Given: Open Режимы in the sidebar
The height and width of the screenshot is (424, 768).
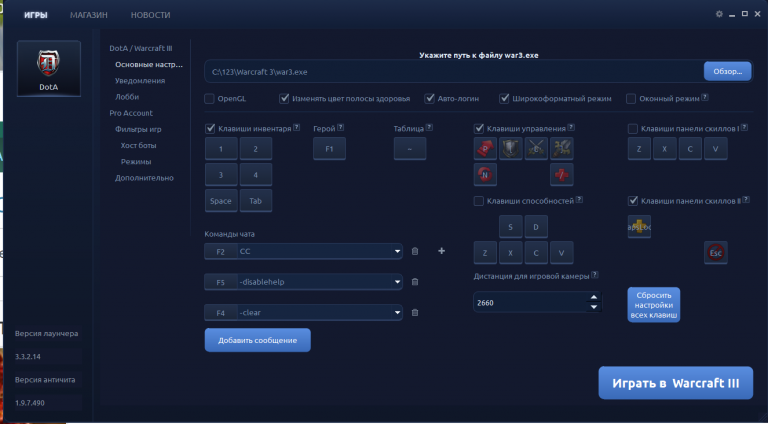Looking at the screenshot, I should pyautogui.click(x=136, y=162).
